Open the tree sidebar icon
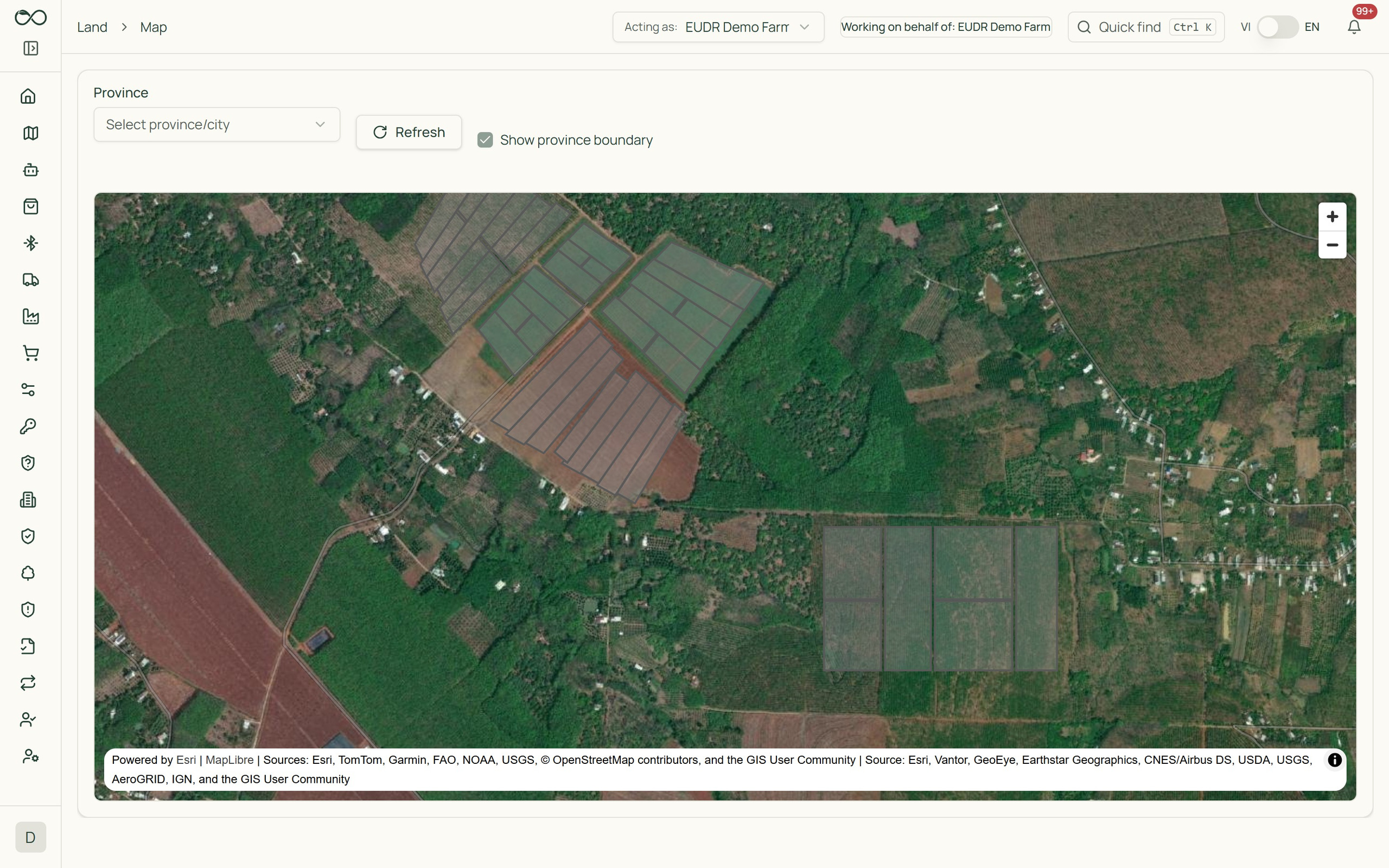This screenshot has height=868, width=1389. click(x=28, y=573)
